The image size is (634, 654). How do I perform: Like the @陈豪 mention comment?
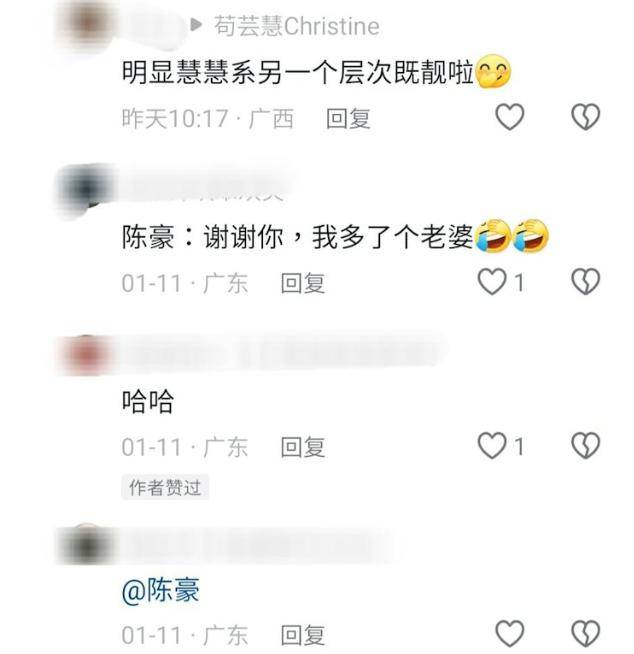510,634
